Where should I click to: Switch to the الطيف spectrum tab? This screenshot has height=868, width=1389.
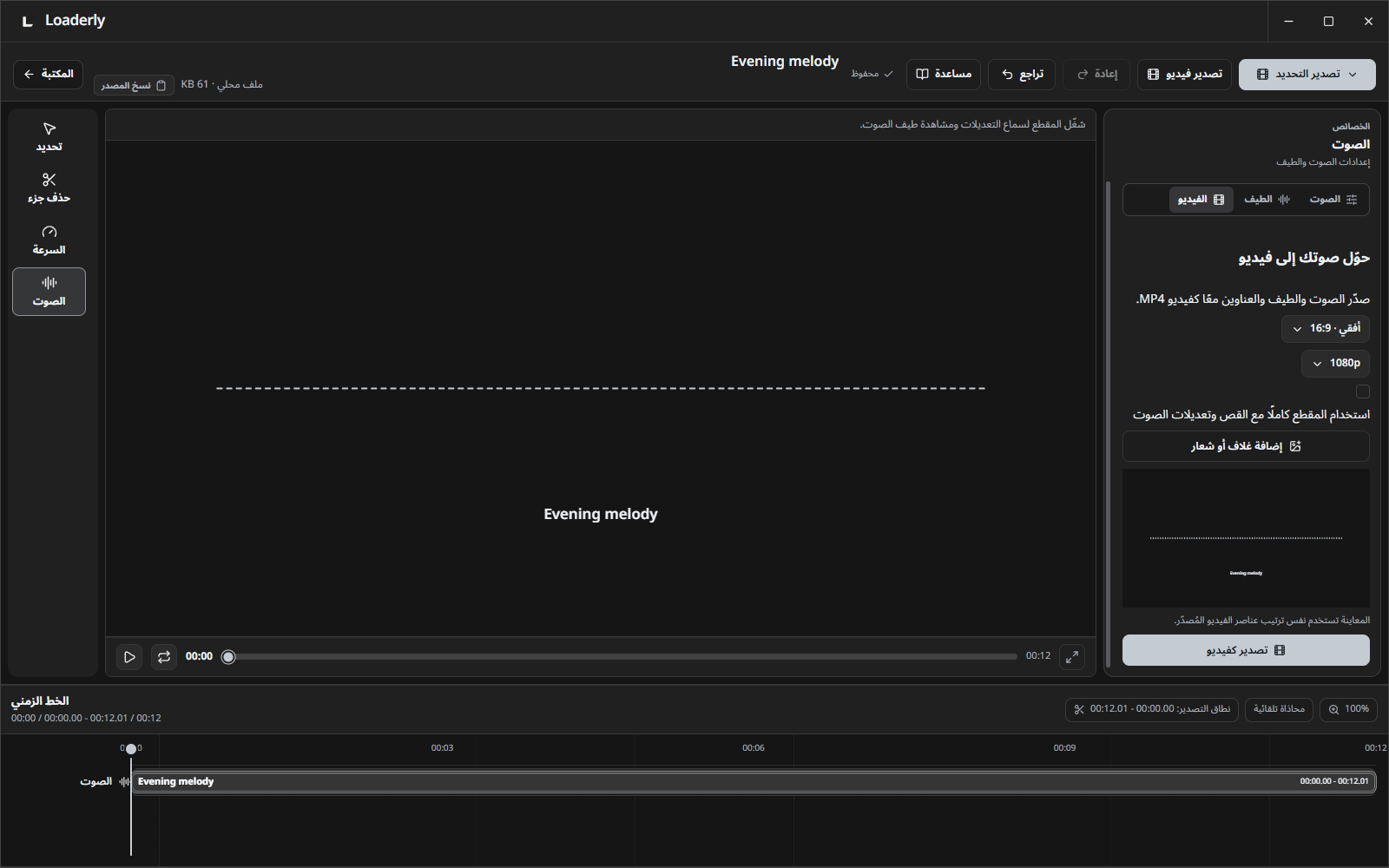(x=1267, y=200)
